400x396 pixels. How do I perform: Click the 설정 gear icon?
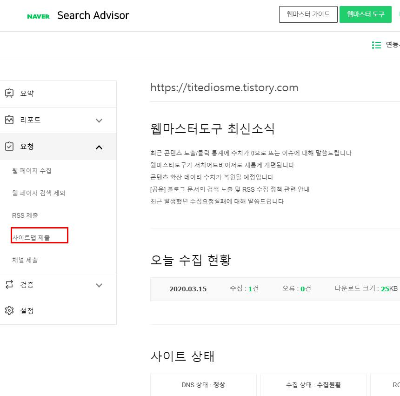9,310
